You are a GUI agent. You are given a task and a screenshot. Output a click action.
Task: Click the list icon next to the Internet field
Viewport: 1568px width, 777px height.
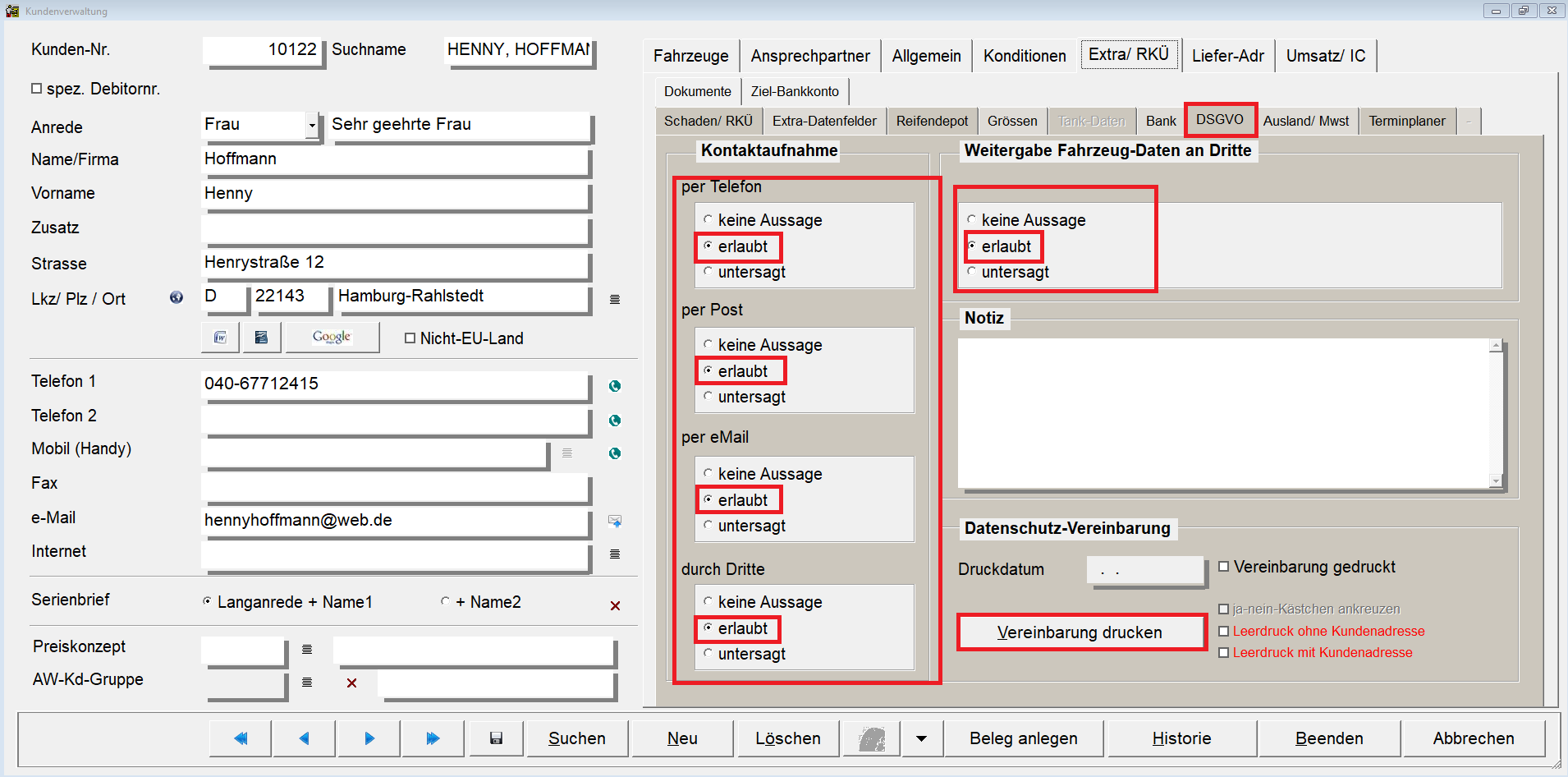coord(615,554)
